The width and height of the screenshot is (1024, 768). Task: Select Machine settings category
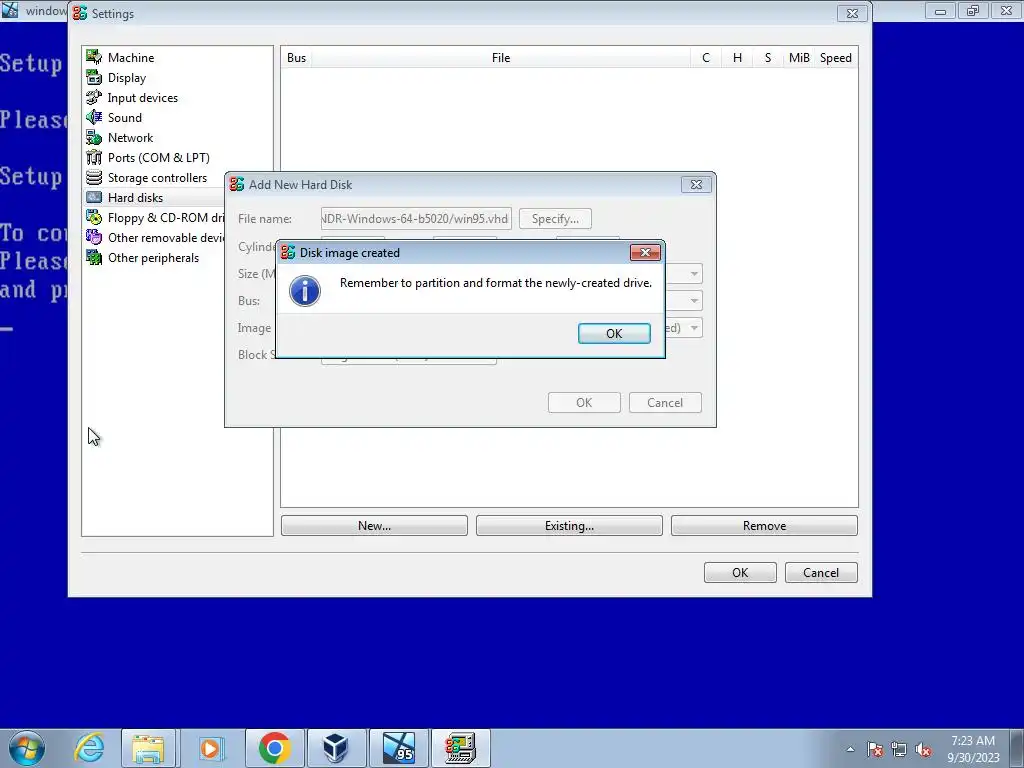131,57
